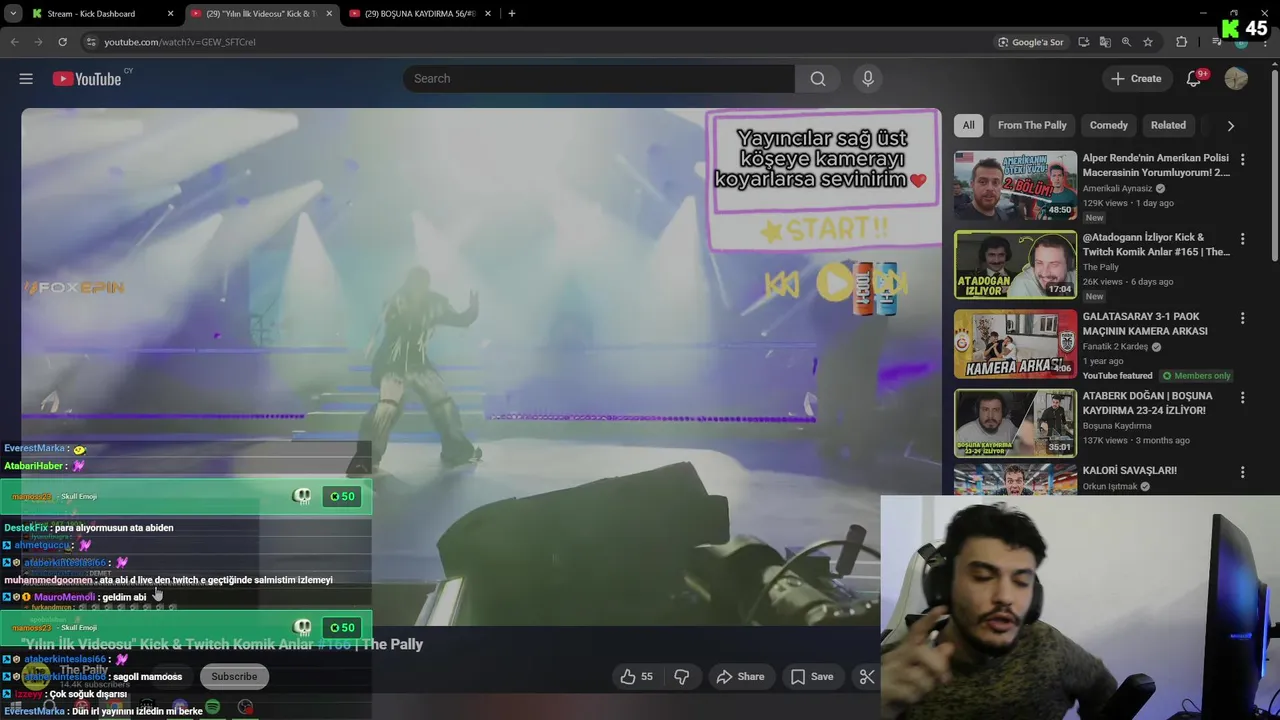Click the Clip scissors icon
The width and height of the screenshot is (1280, 720).
click(x=867, y=677)
